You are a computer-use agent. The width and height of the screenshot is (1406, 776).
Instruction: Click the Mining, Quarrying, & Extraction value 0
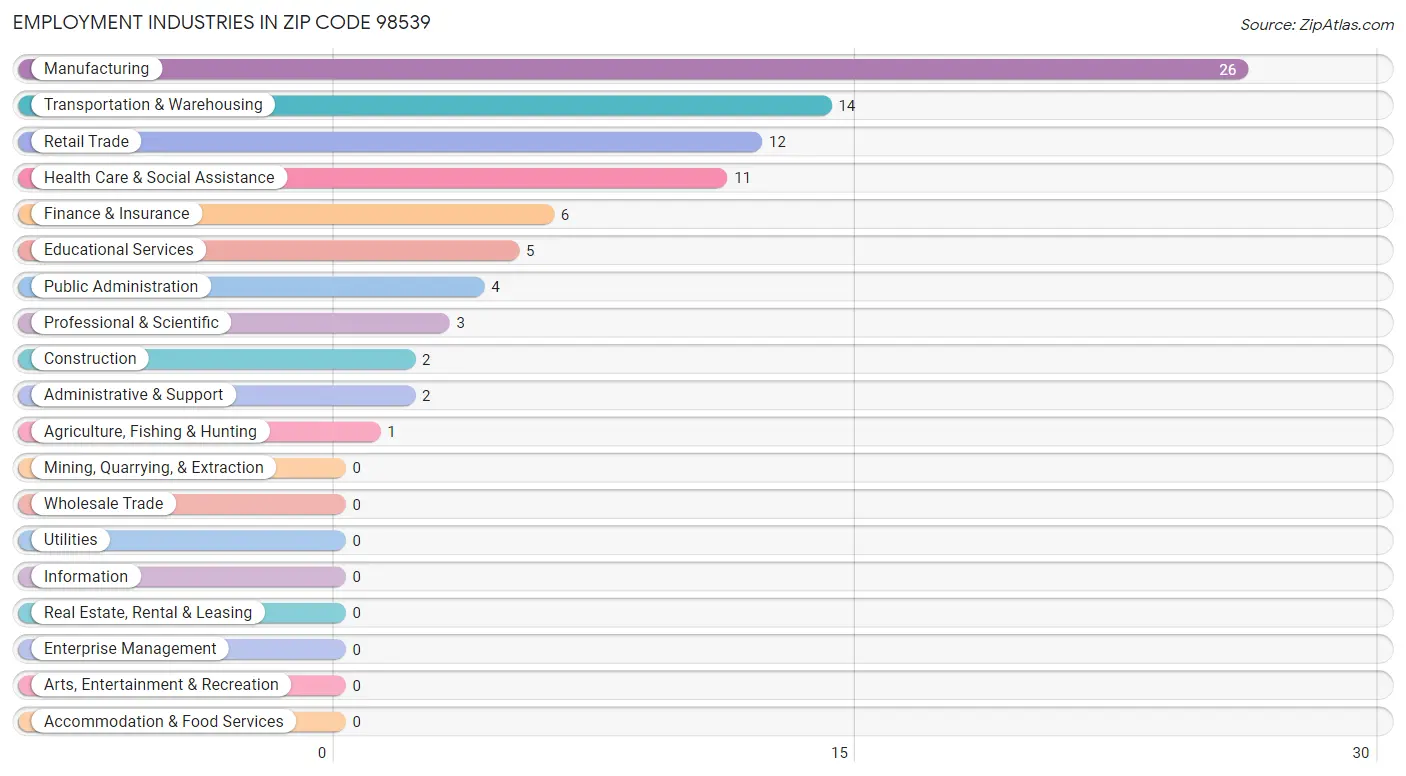(356, 469)
